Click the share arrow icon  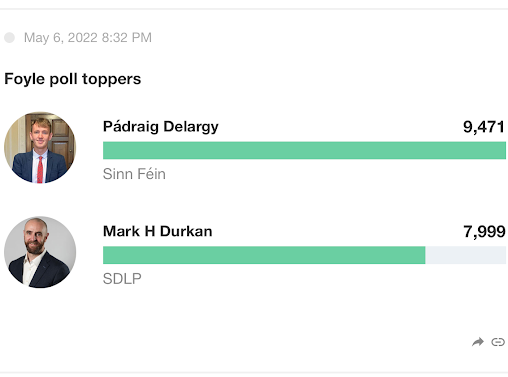click(478, 342)
